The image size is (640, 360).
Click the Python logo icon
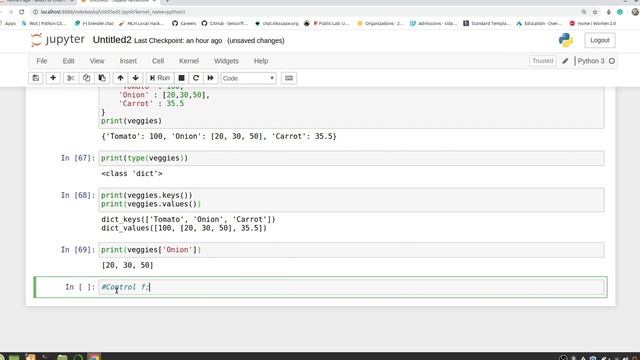tap(566, 40)
